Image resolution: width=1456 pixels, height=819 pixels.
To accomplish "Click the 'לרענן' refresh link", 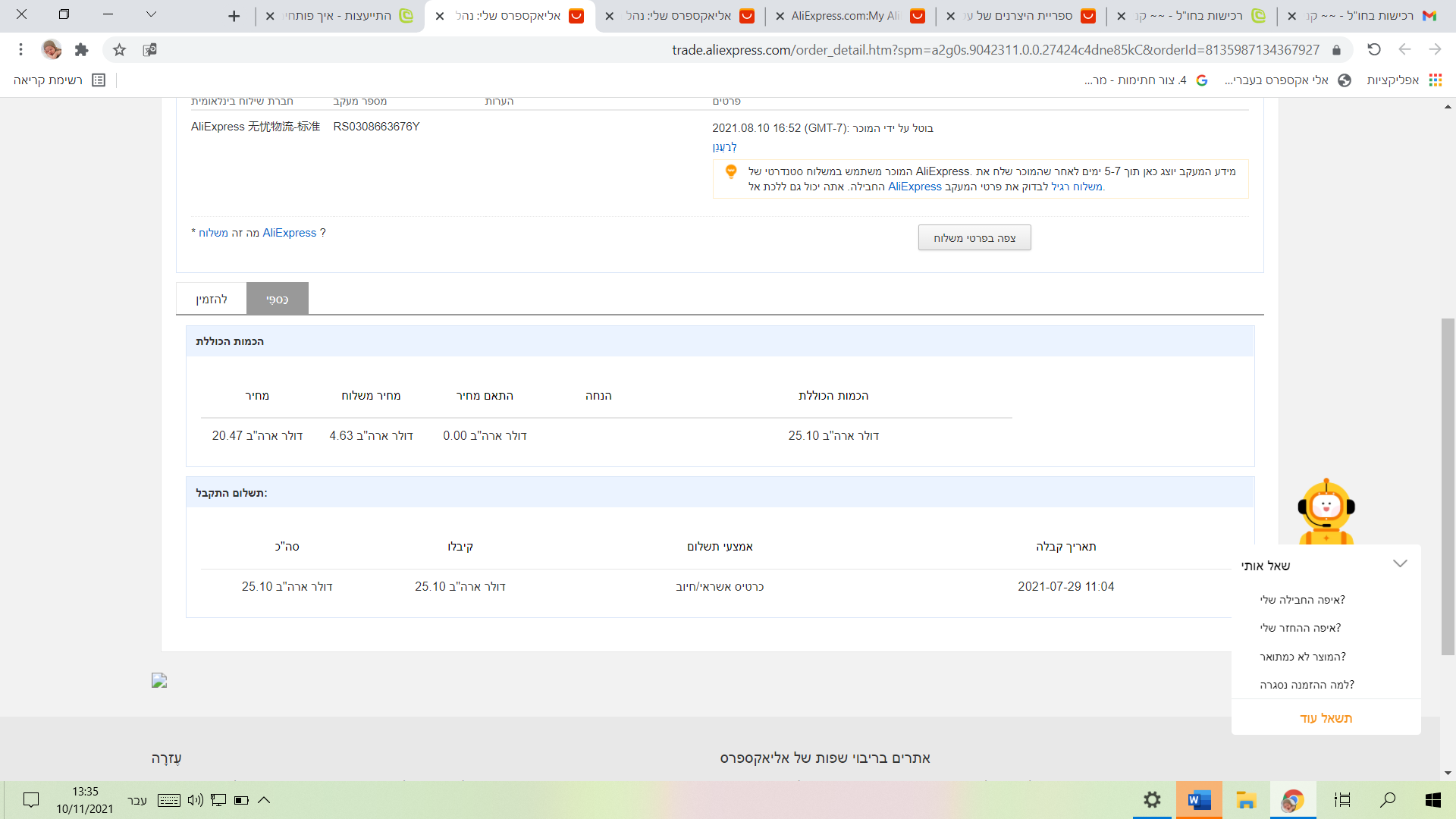I will click(724, 147).
